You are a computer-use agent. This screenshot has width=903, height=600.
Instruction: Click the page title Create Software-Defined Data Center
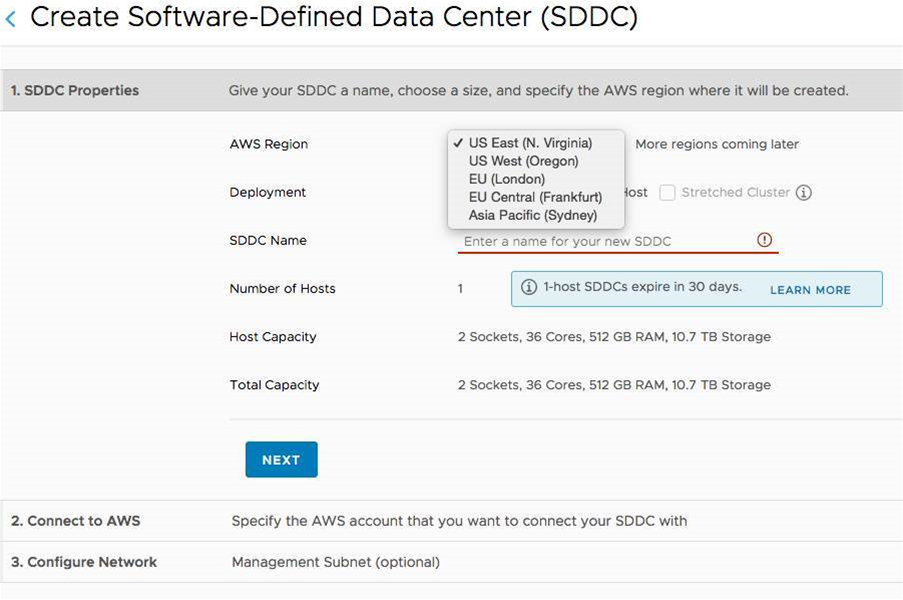334,17
